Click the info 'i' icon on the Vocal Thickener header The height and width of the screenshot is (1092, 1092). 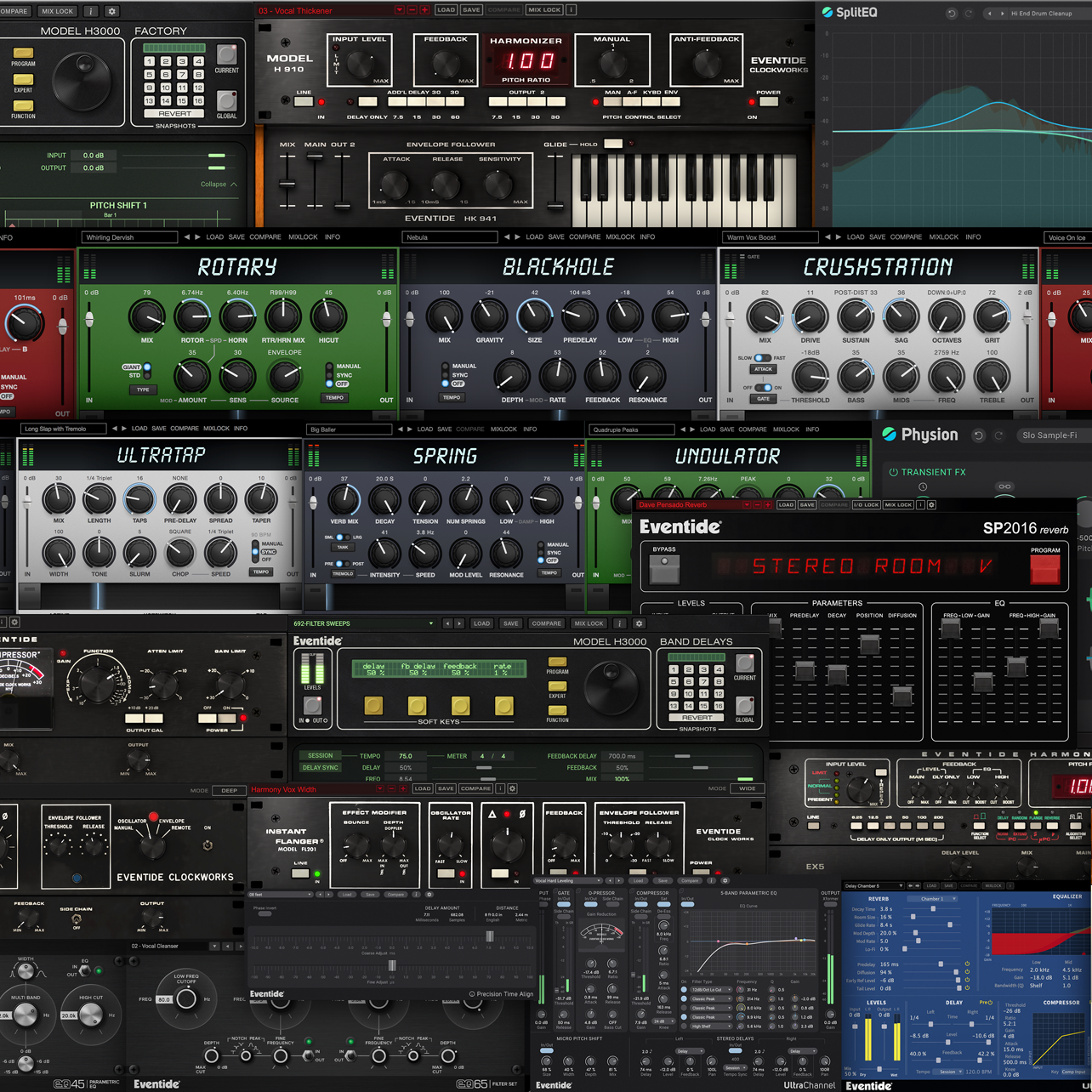(571, 10)
